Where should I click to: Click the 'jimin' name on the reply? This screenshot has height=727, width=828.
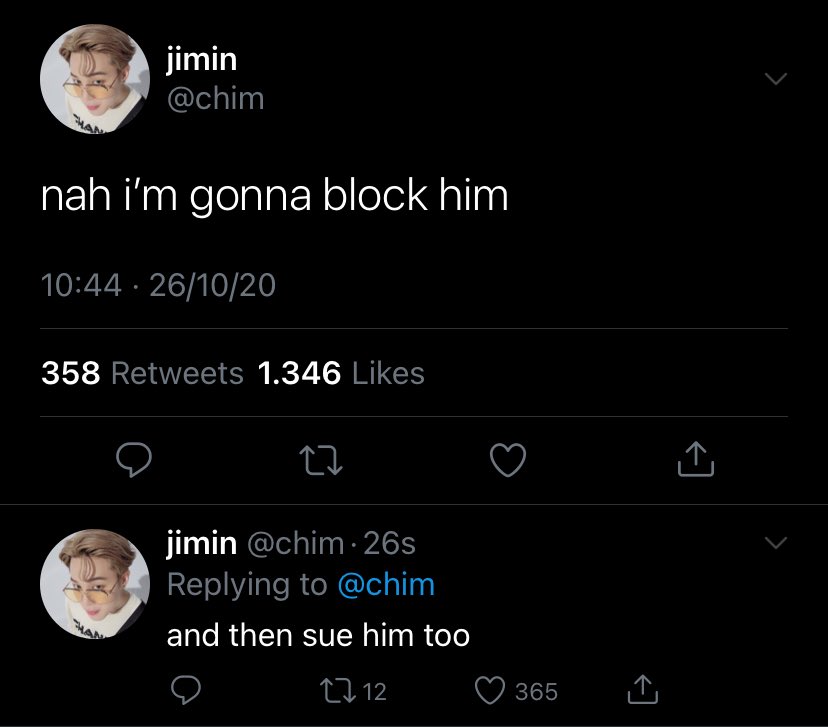tap(202, 543)
